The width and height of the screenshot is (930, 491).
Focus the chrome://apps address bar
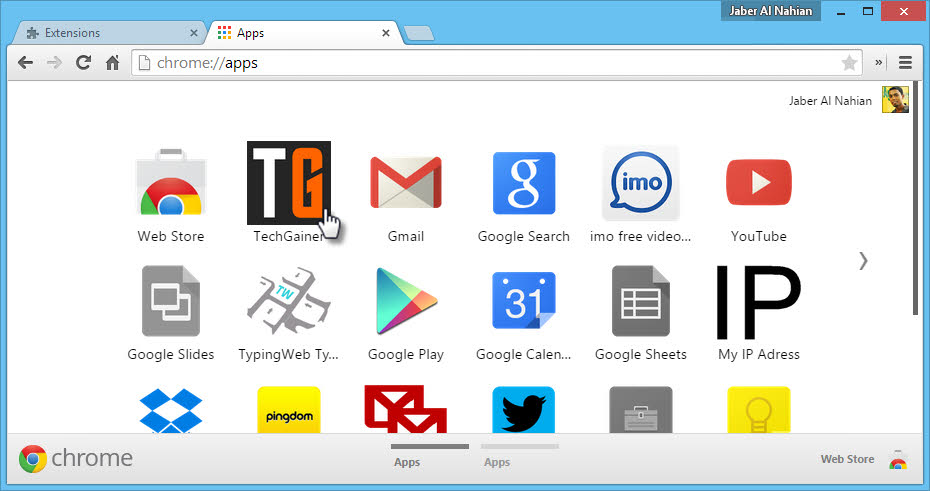pos(497,63)
